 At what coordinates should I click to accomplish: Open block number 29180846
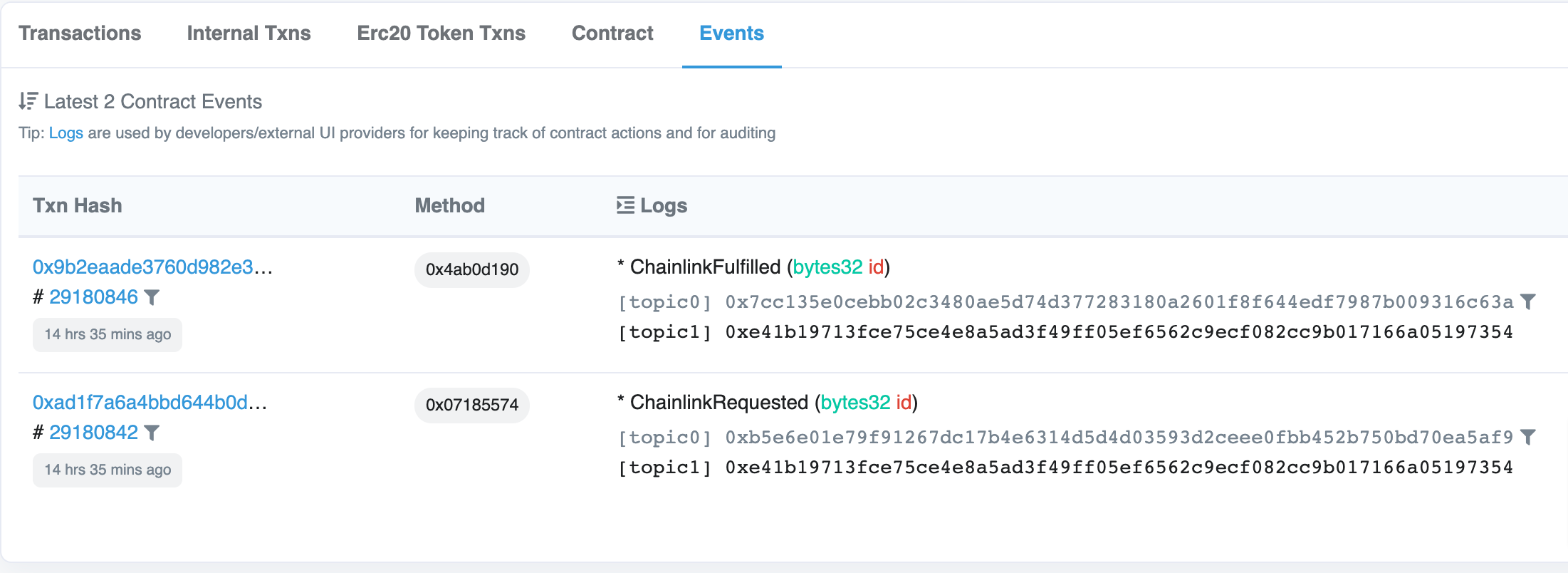coord(93,297)
